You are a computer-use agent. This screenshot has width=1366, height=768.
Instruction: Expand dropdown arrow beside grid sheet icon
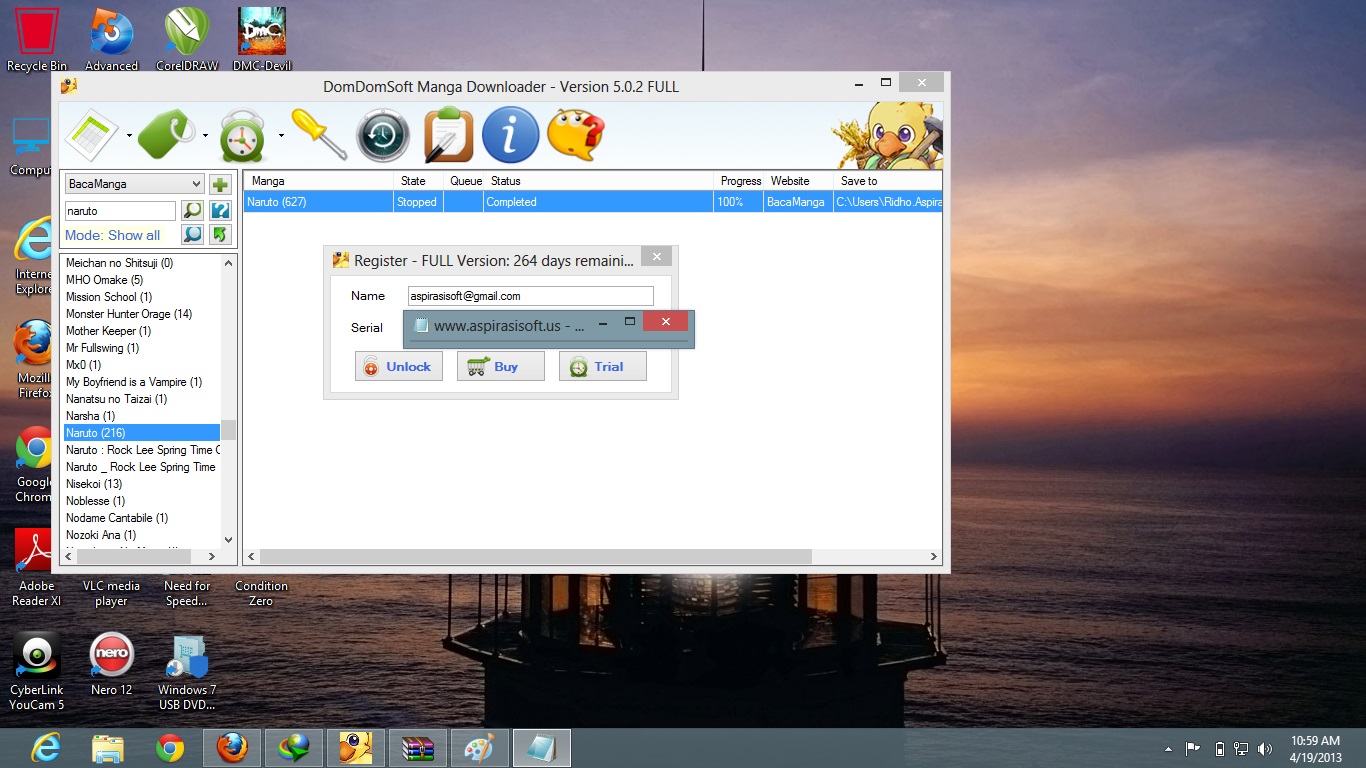pyautogui.click(x=129, y=136)
